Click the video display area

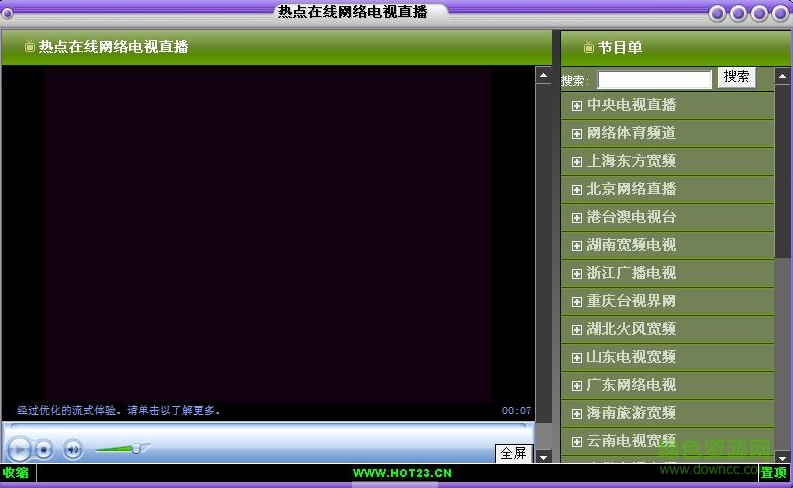pyautogui.click(x=268, y=234)
